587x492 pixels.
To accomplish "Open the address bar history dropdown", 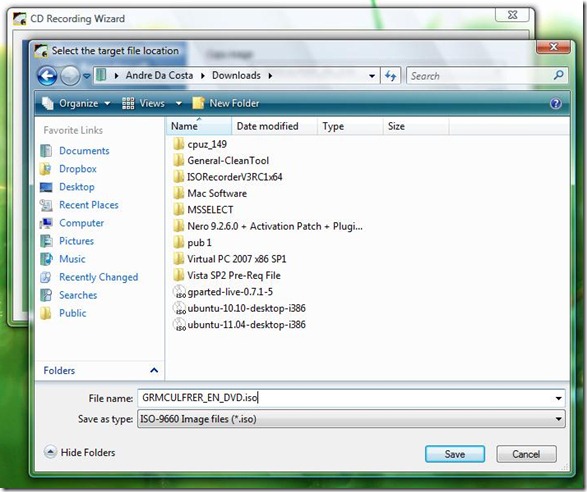I will coord(372,76).
